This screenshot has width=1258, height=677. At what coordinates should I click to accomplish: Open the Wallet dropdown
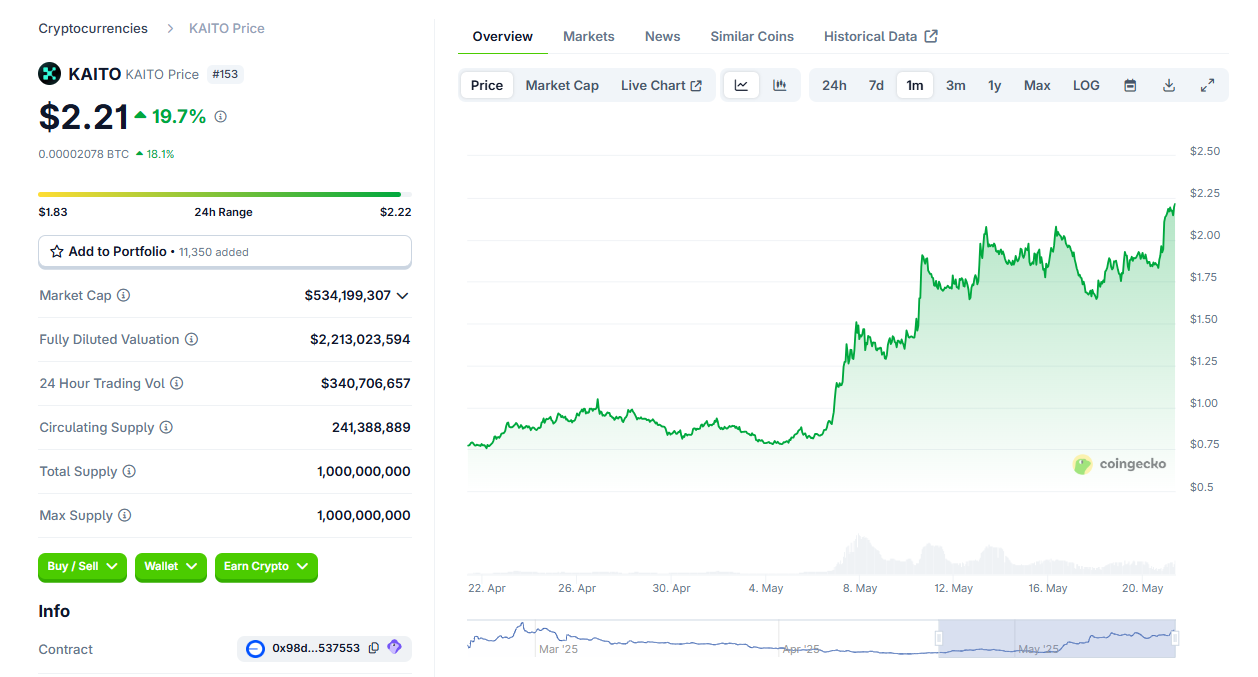tap(171, 567)
